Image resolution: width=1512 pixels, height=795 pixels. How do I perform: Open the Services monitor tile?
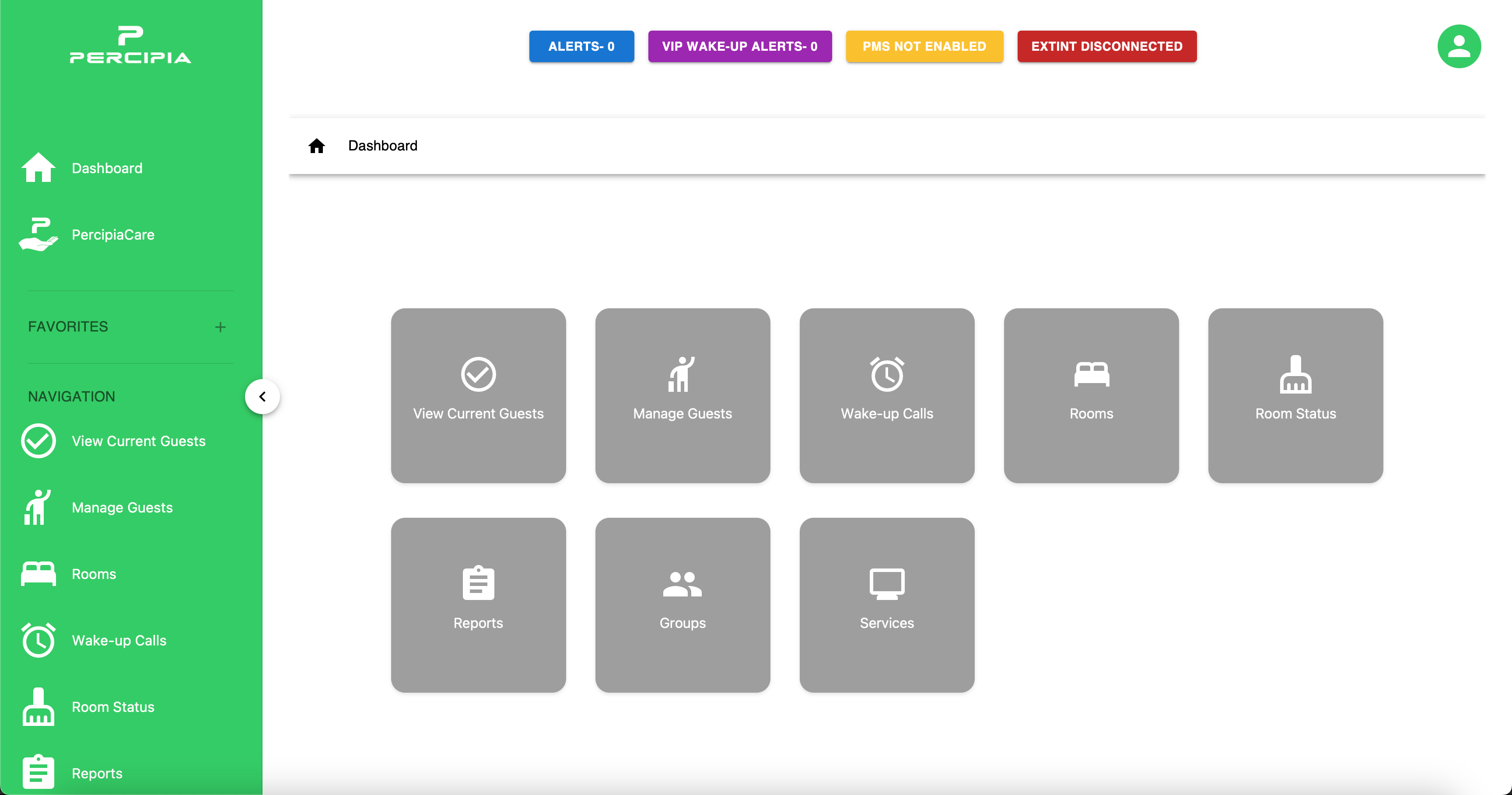coord(886,604)
